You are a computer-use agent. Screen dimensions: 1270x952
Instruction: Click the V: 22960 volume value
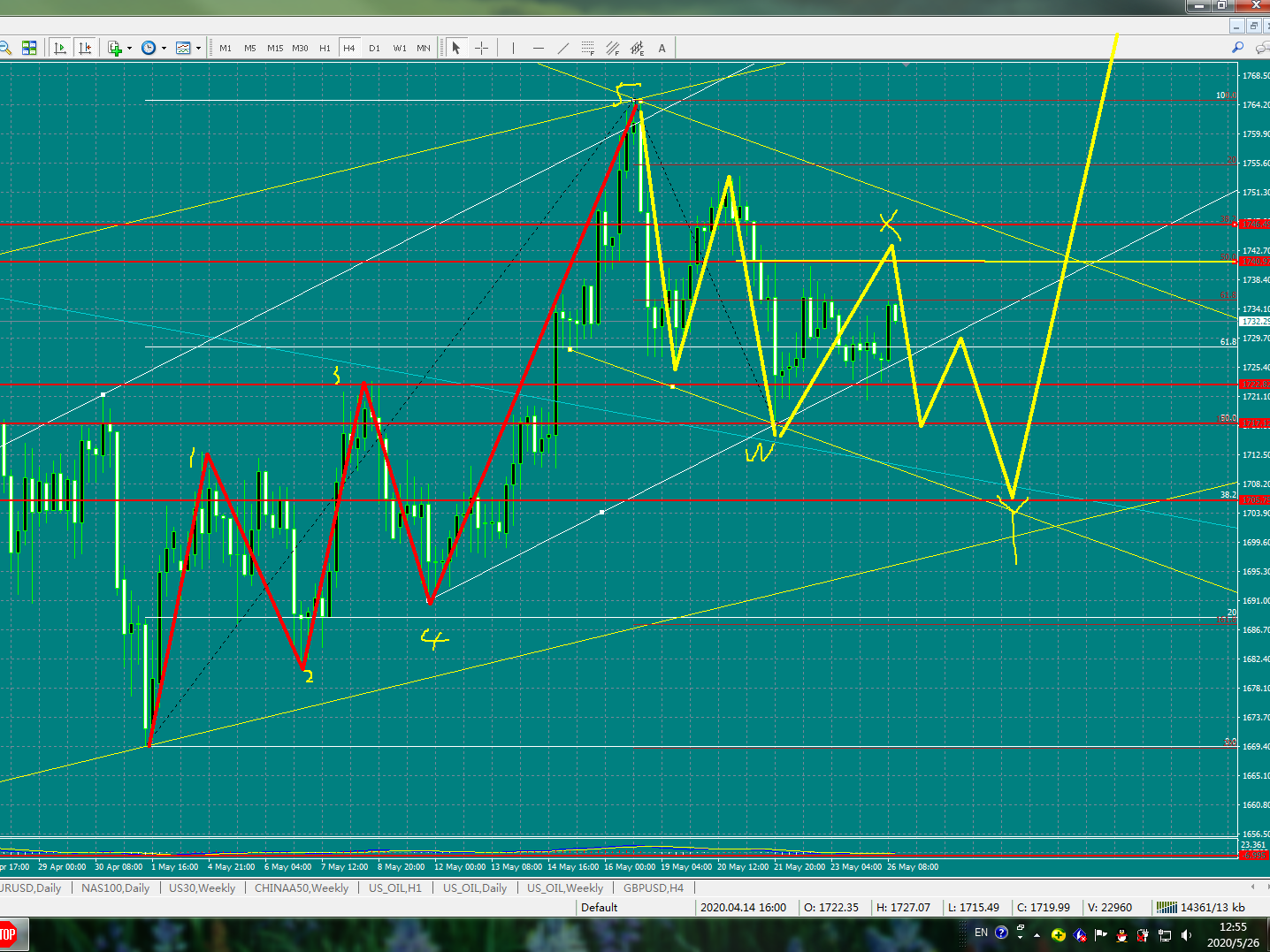point(1110,907)
